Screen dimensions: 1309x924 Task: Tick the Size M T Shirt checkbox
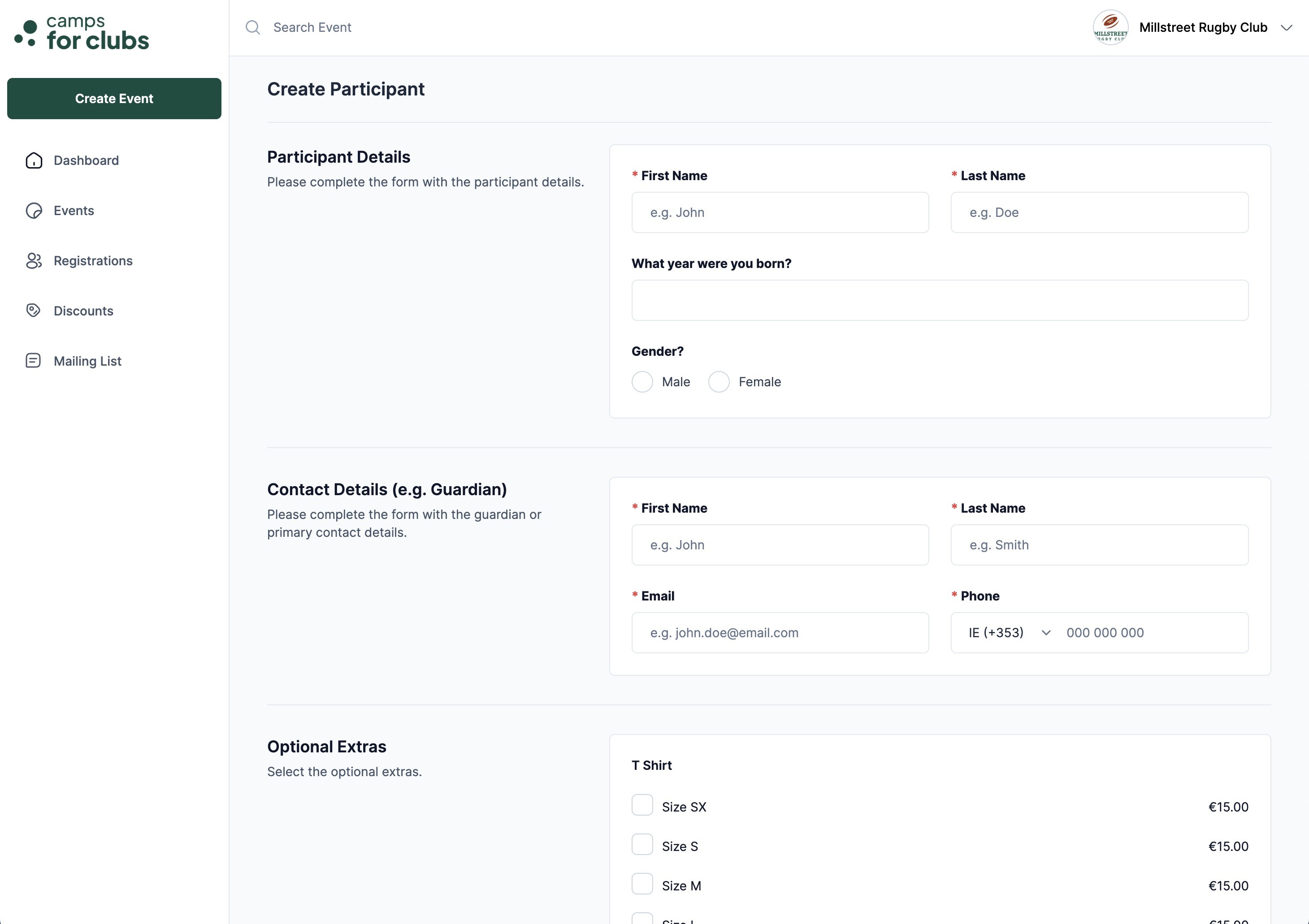point(642,884)
